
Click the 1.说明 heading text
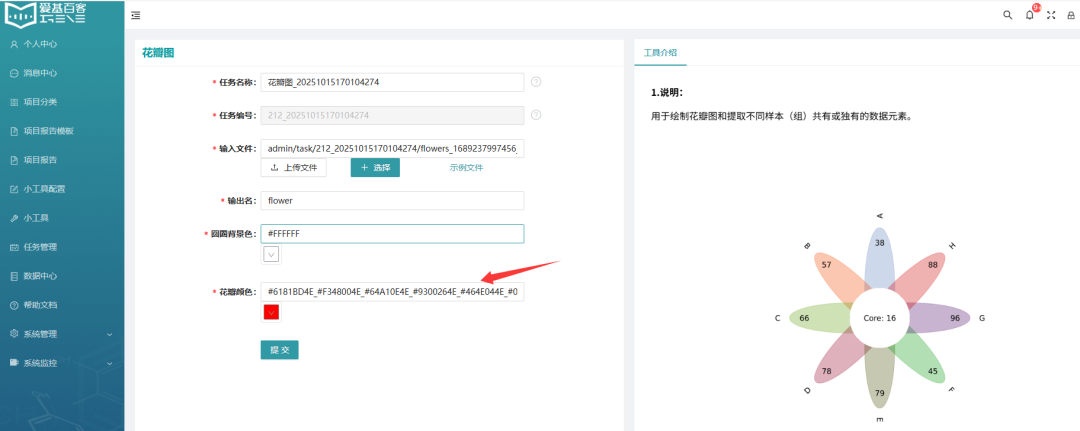coord(667,92)
